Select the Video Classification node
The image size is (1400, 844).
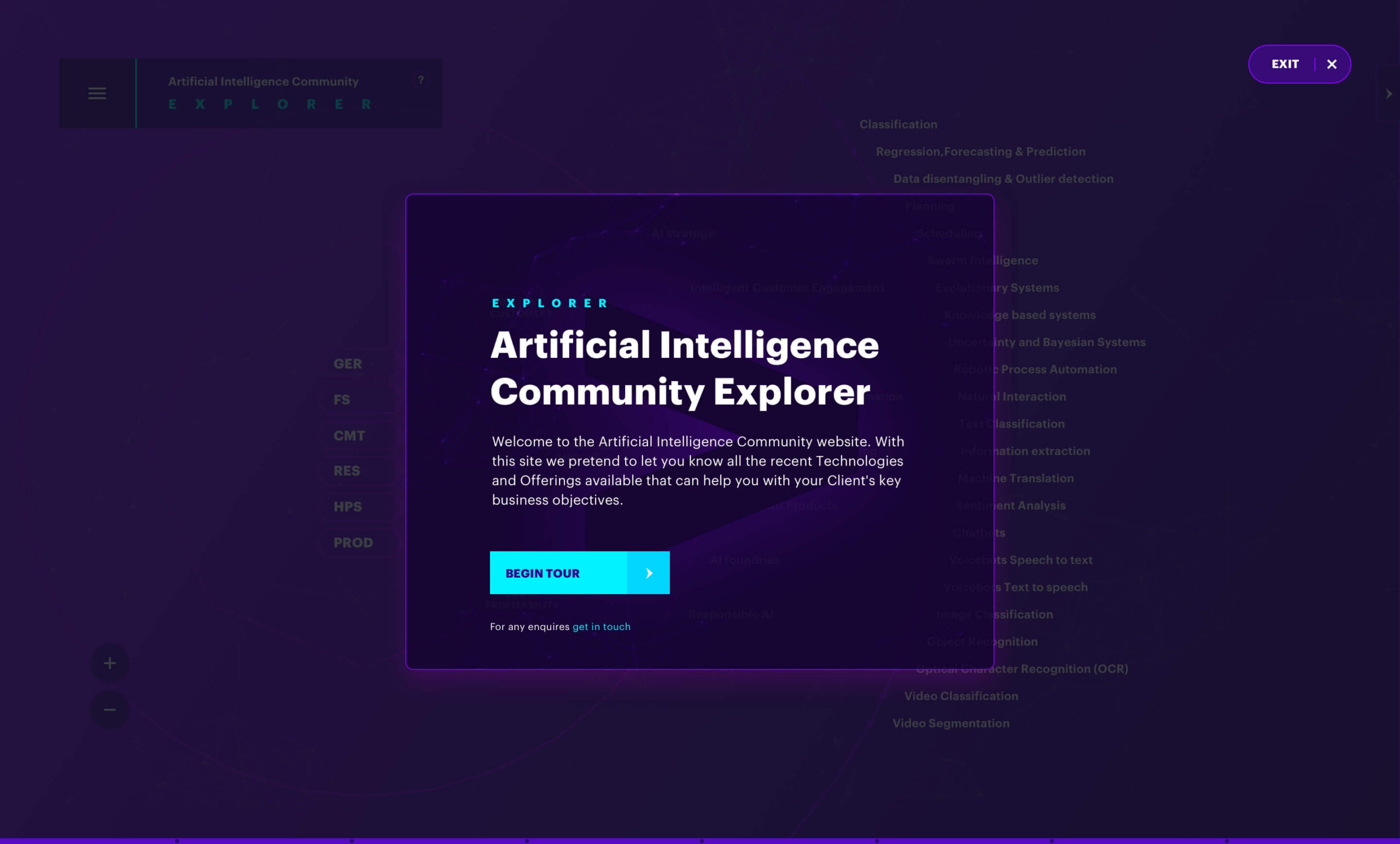(x=961, y=696)
